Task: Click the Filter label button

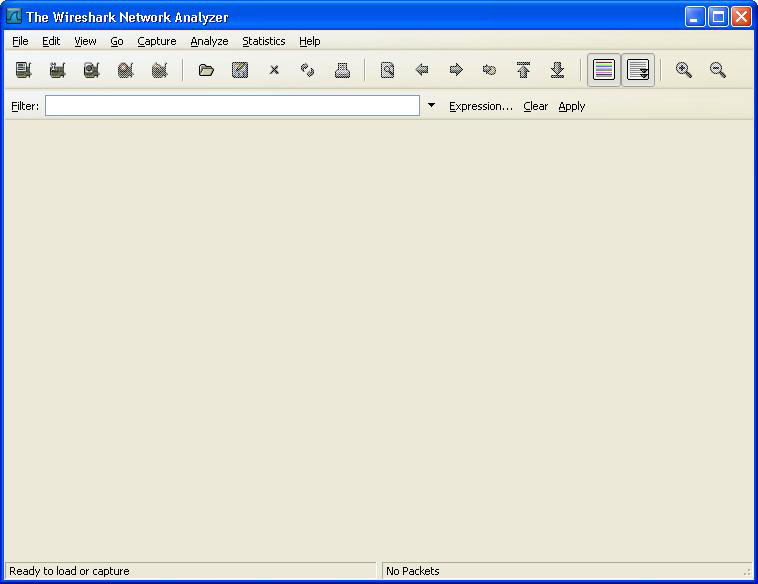Action: [25, 106]
